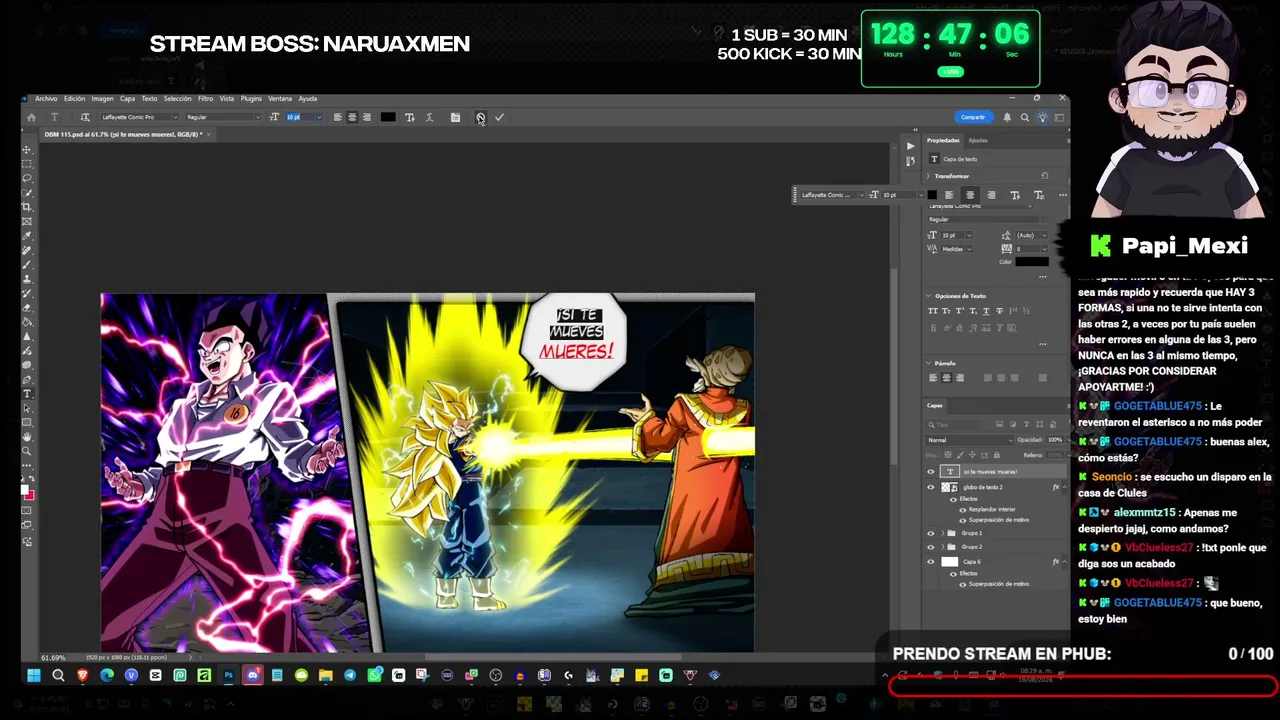The image size is (1280, 720).
Task: Toggle the Character and Paragraph panels
Action: click(455, 117)
